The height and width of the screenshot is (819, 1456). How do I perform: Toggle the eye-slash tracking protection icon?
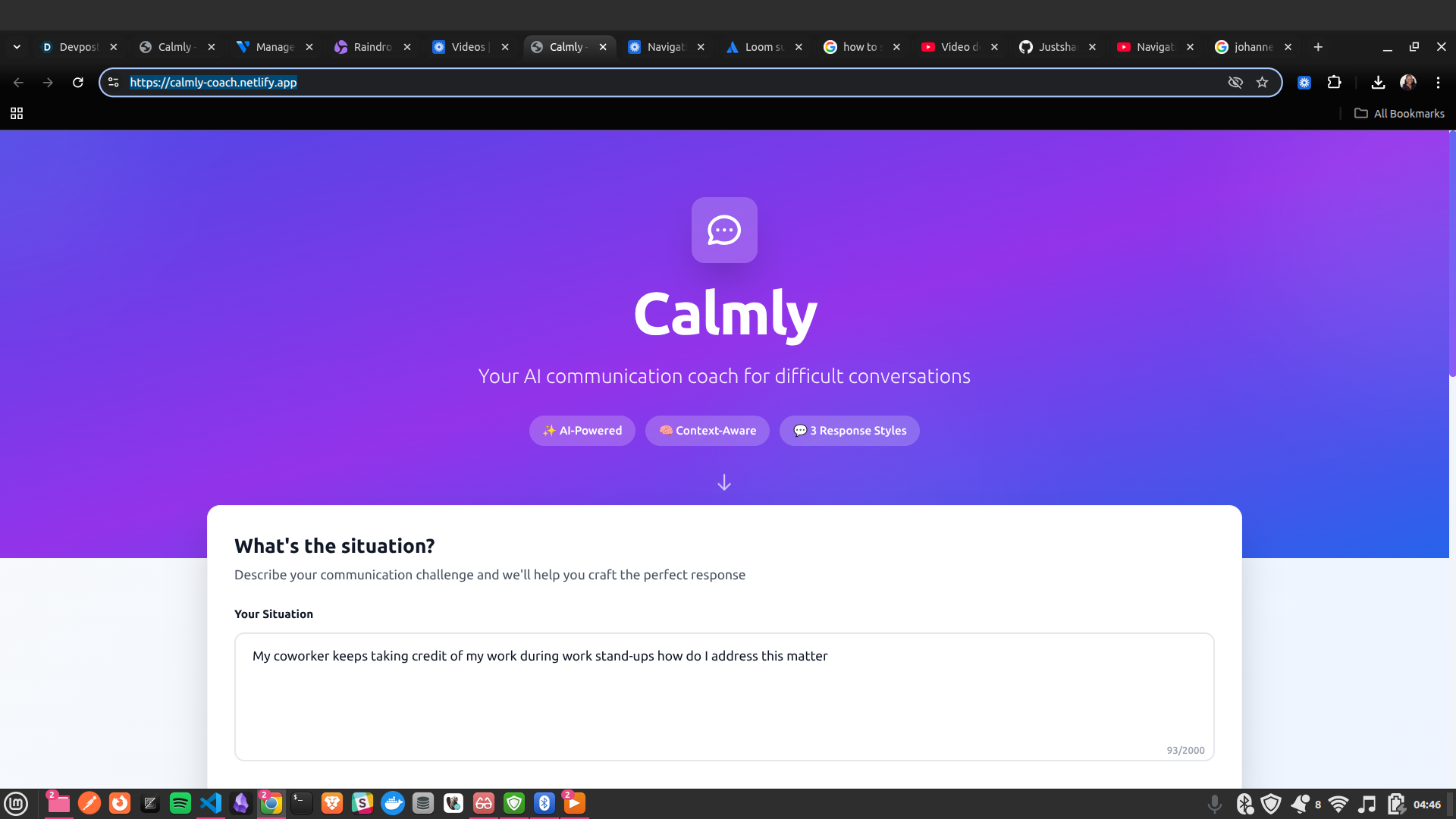[1235, 83]
